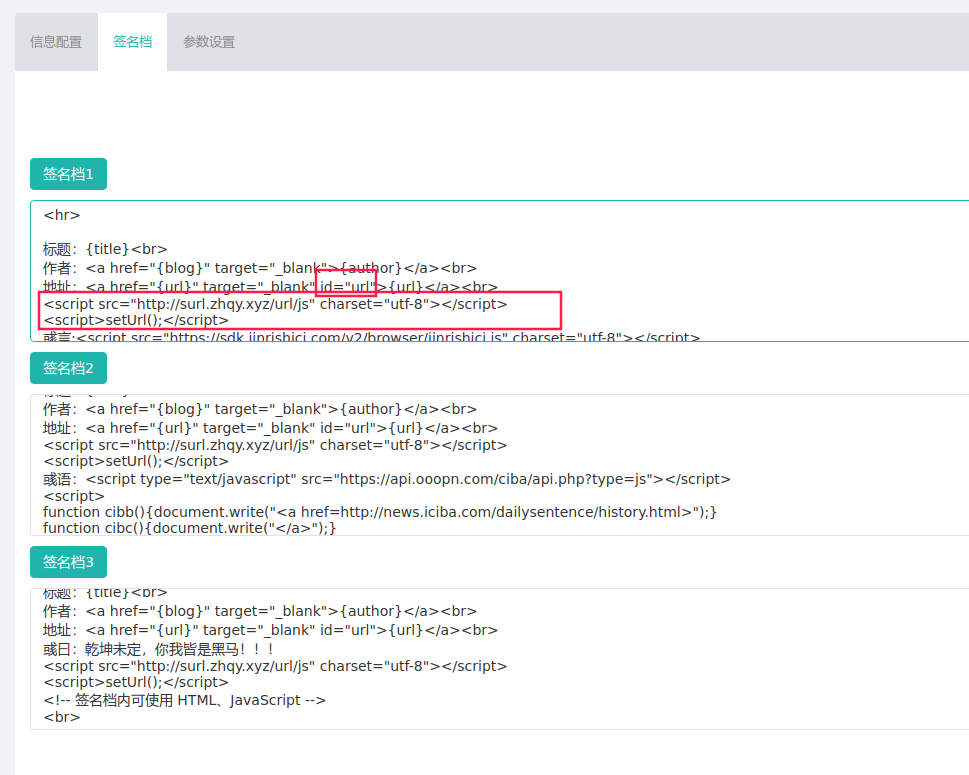This screenshot has width=969, height=775.
Task: Click the 签名档1 label button
Action: click(68, 174)
